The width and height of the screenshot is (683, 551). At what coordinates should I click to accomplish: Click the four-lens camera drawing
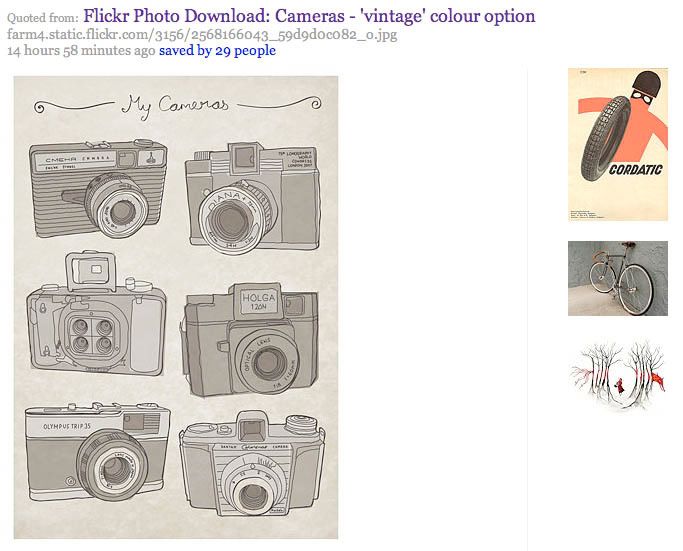coord(96,314)
